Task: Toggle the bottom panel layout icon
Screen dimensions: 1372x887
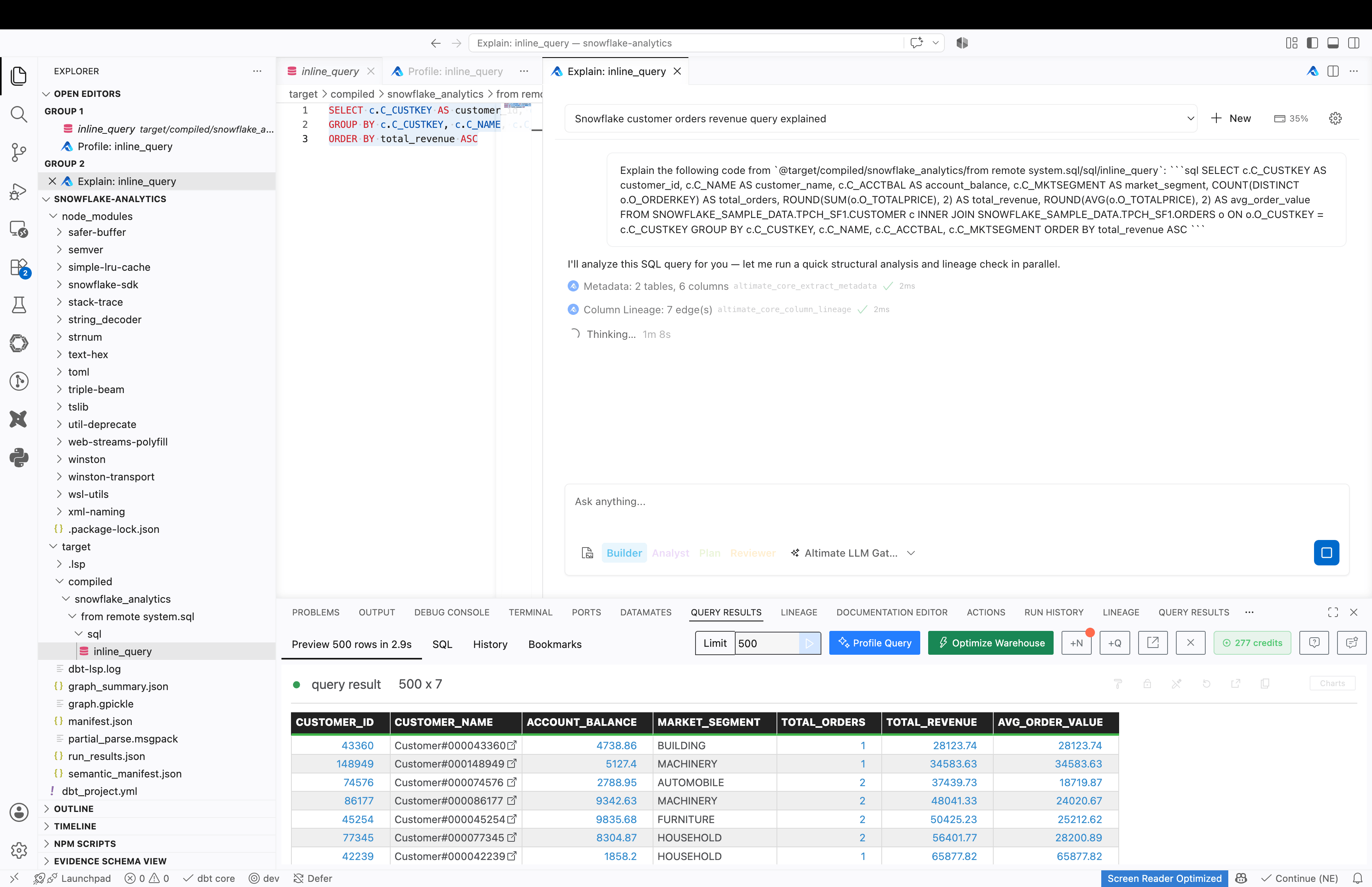Action: click(1333, 43)
